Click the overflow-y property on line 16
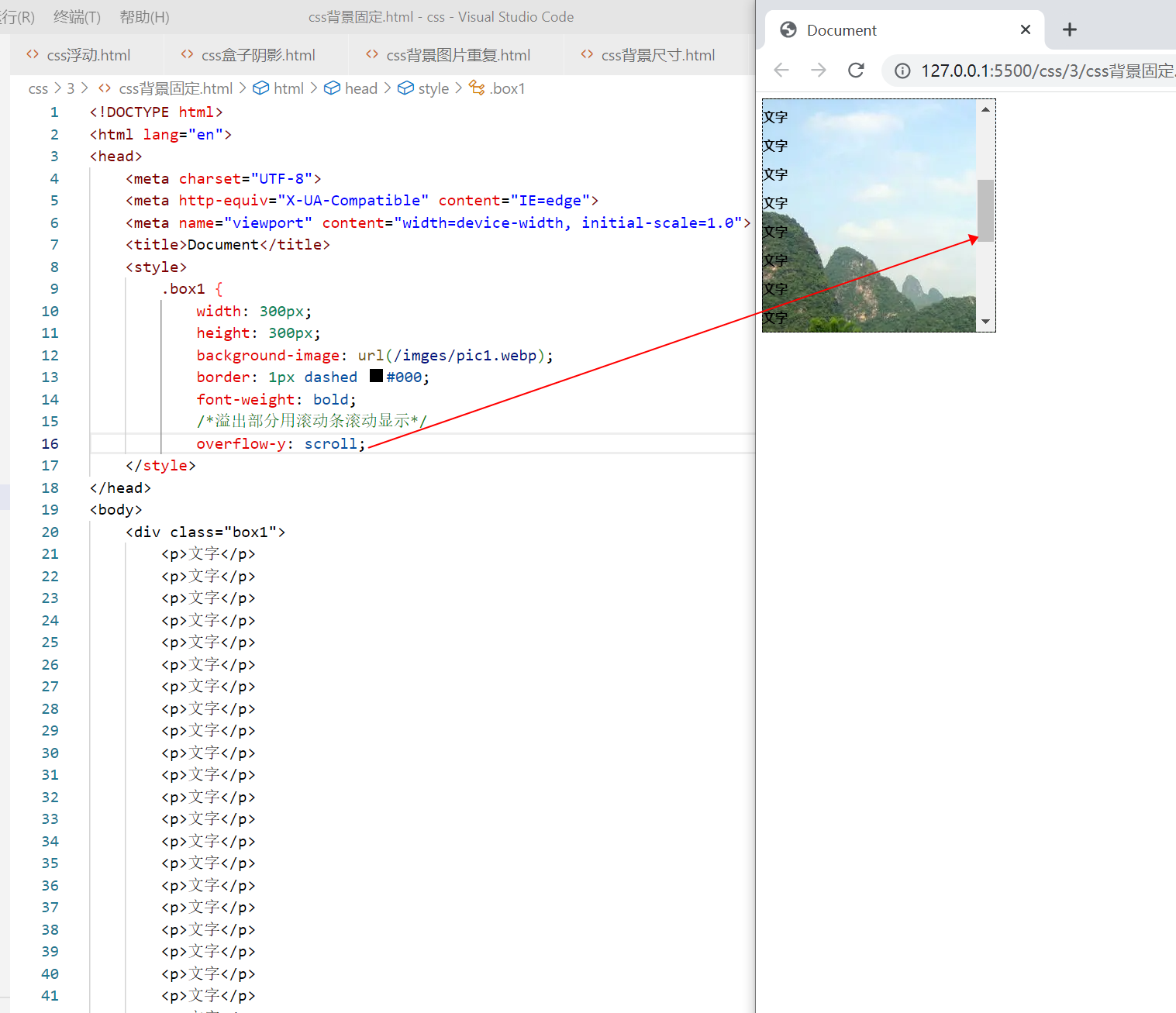This screenshot has height=1013, width=1176. (x=241, y=444)
